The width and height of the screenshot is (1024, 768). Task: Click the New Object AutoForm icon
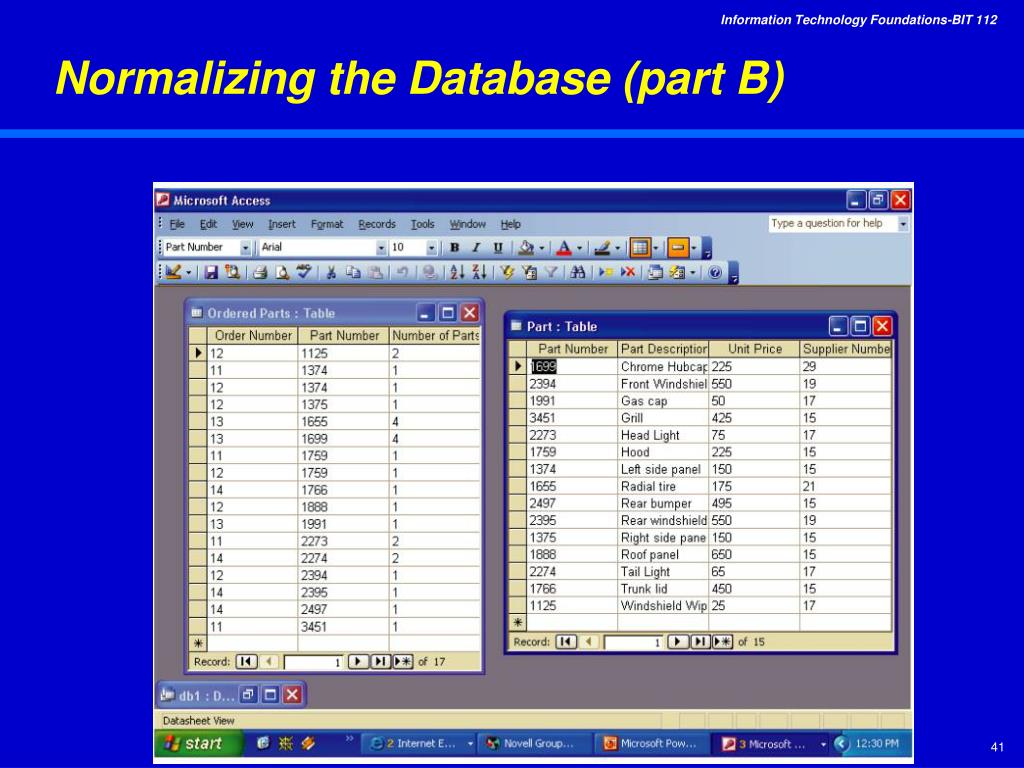(677, 272)
